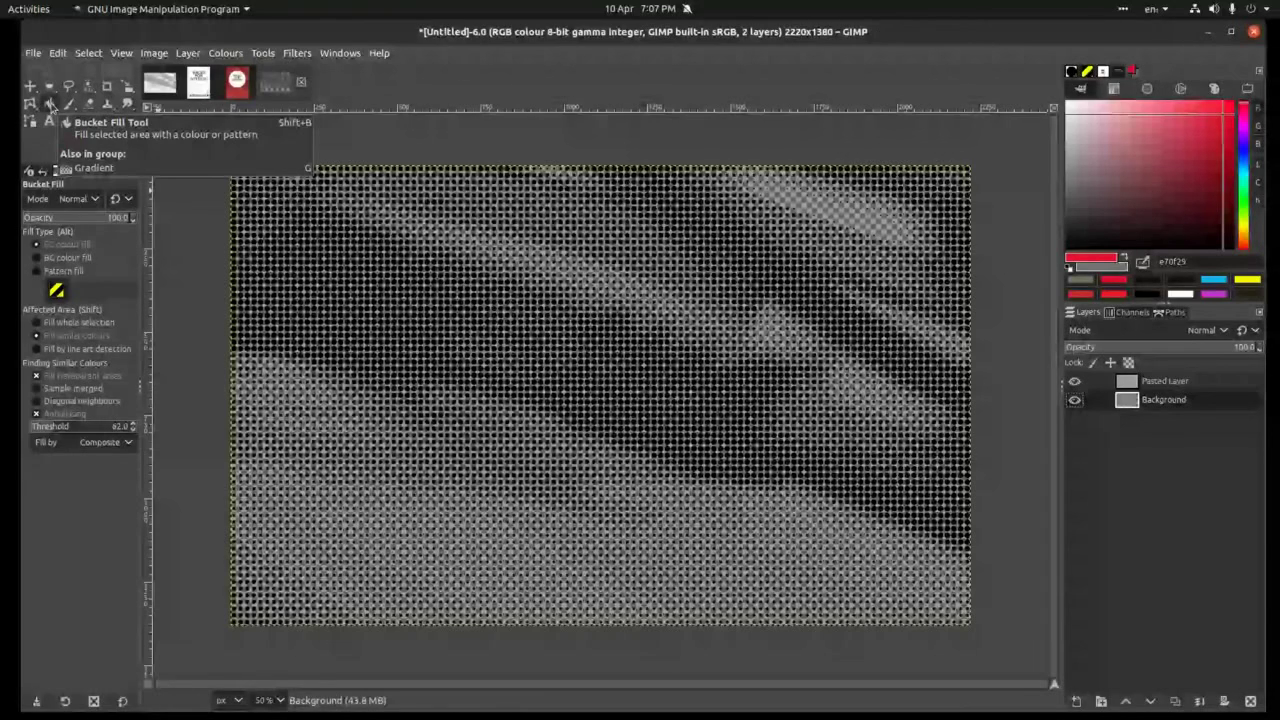
Task: Open the Filters menu
Action: [x=297, y=53]
